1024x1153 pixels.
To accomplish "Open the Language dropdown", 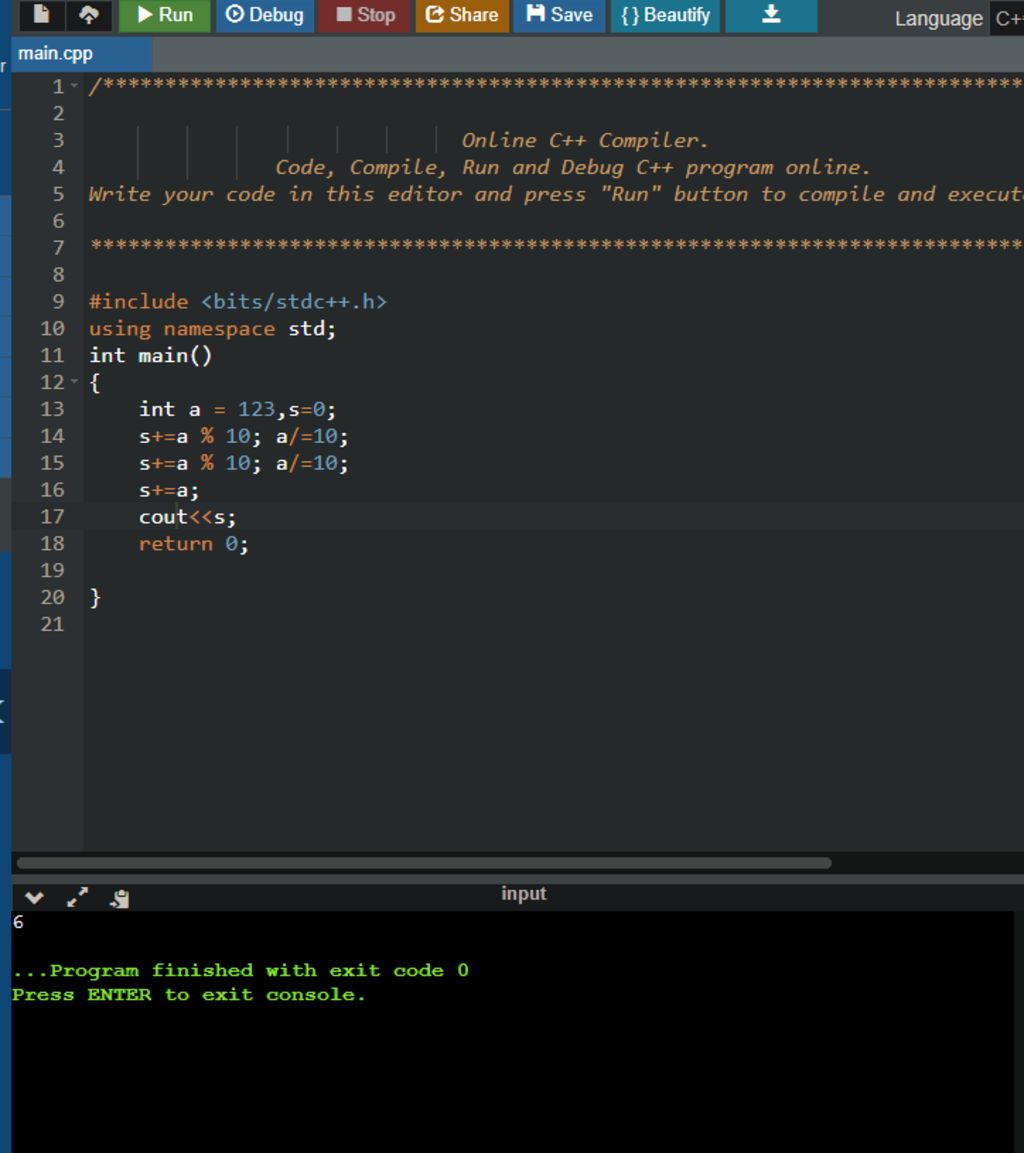I will 1008,18.
